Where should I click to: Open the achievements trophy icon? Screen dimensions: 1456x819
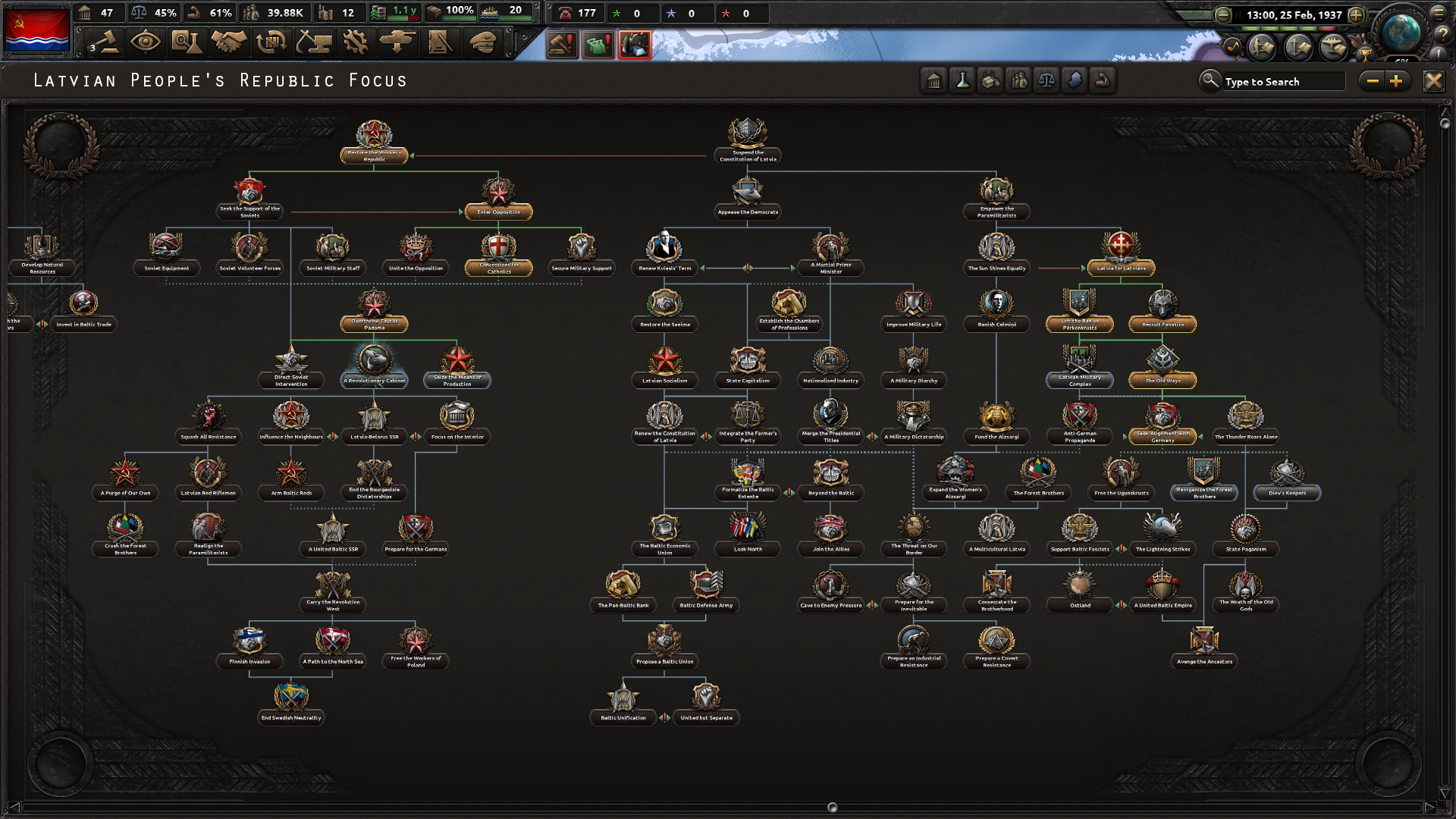click(1364, 54)
